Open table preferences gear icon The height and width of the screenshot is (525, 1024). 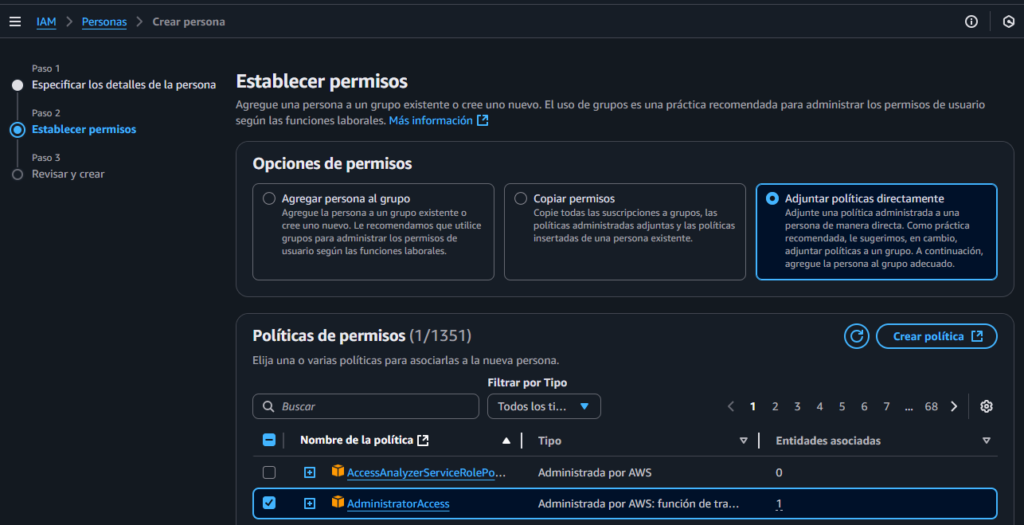(x=986, y=406)
